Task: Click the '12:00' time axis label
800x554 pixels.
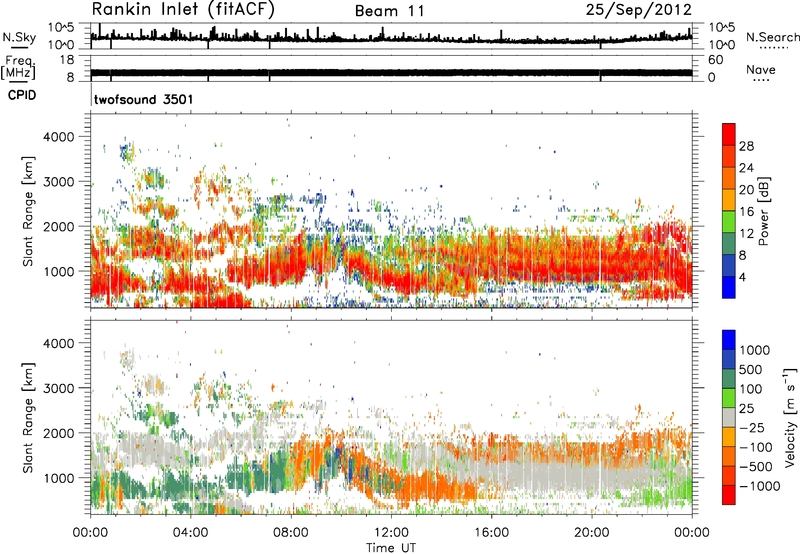Action: click(x=391, y=533)
